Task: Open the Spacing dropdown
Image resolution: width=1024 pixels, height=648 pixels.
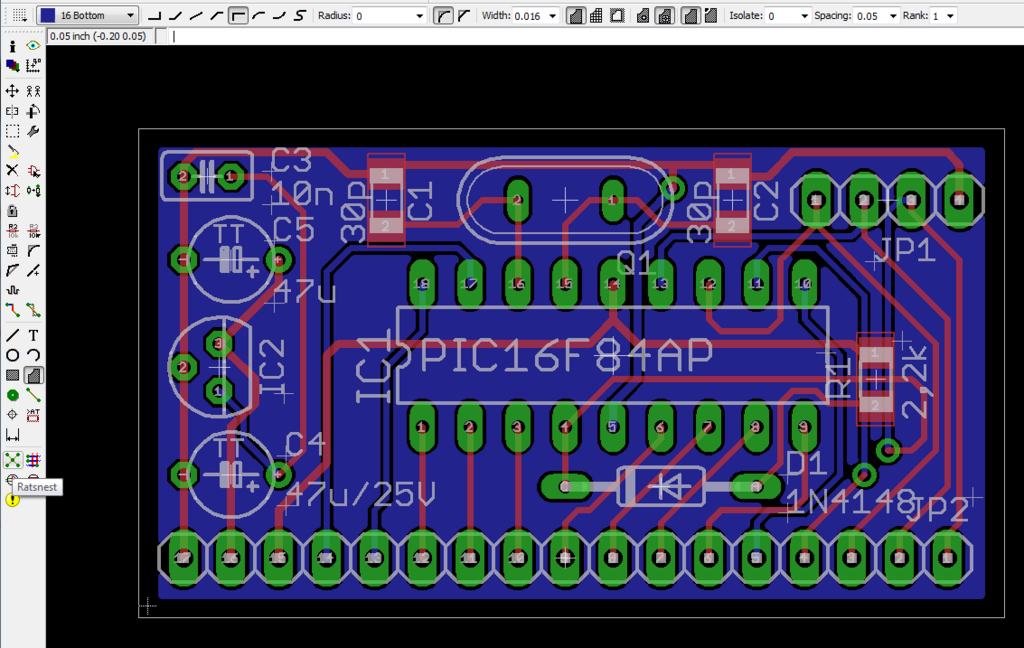Action: (893, 16)
